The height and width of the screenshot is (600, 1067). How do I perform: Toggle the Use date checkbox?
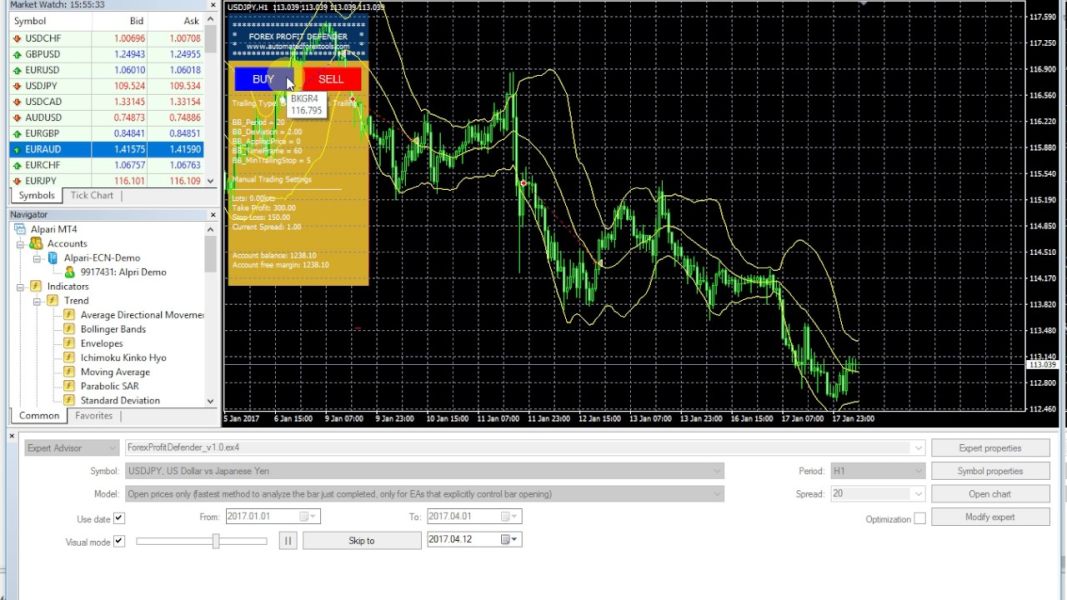[119, 518]
